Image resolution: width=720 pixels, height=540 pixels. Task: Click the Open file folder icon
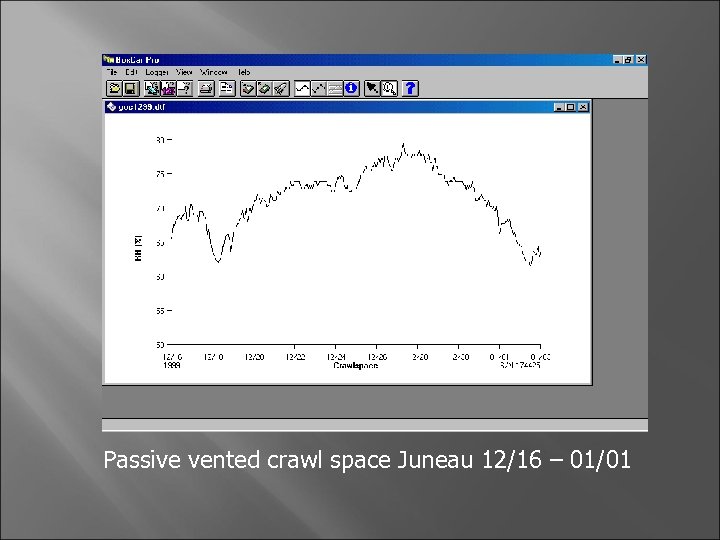pos(114,88)
